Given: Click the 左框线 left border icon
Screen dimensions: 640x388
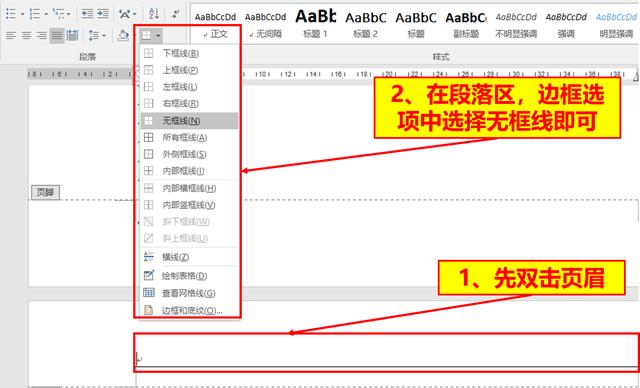Looking at the screenshot, I should point(149,87).
